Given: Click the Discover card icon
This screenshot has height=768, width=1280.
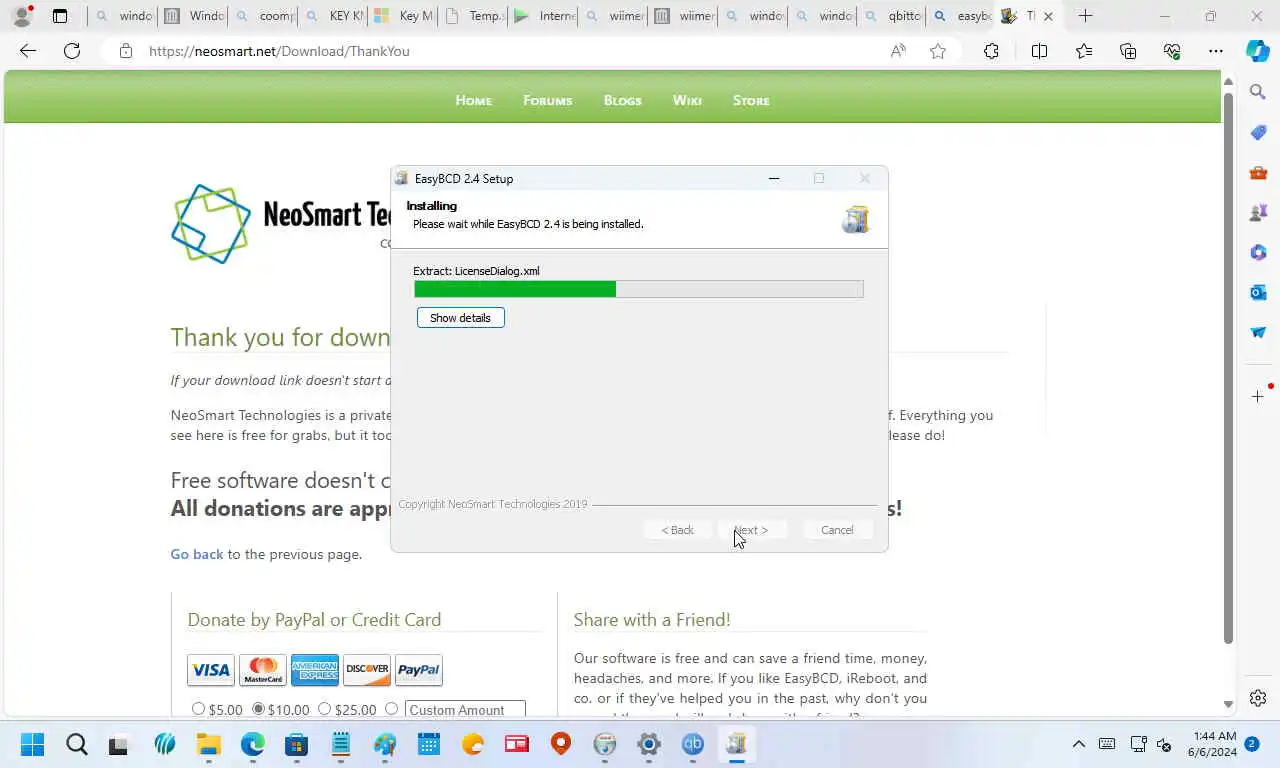Looking at the screenshot, I should pos(367,670).
